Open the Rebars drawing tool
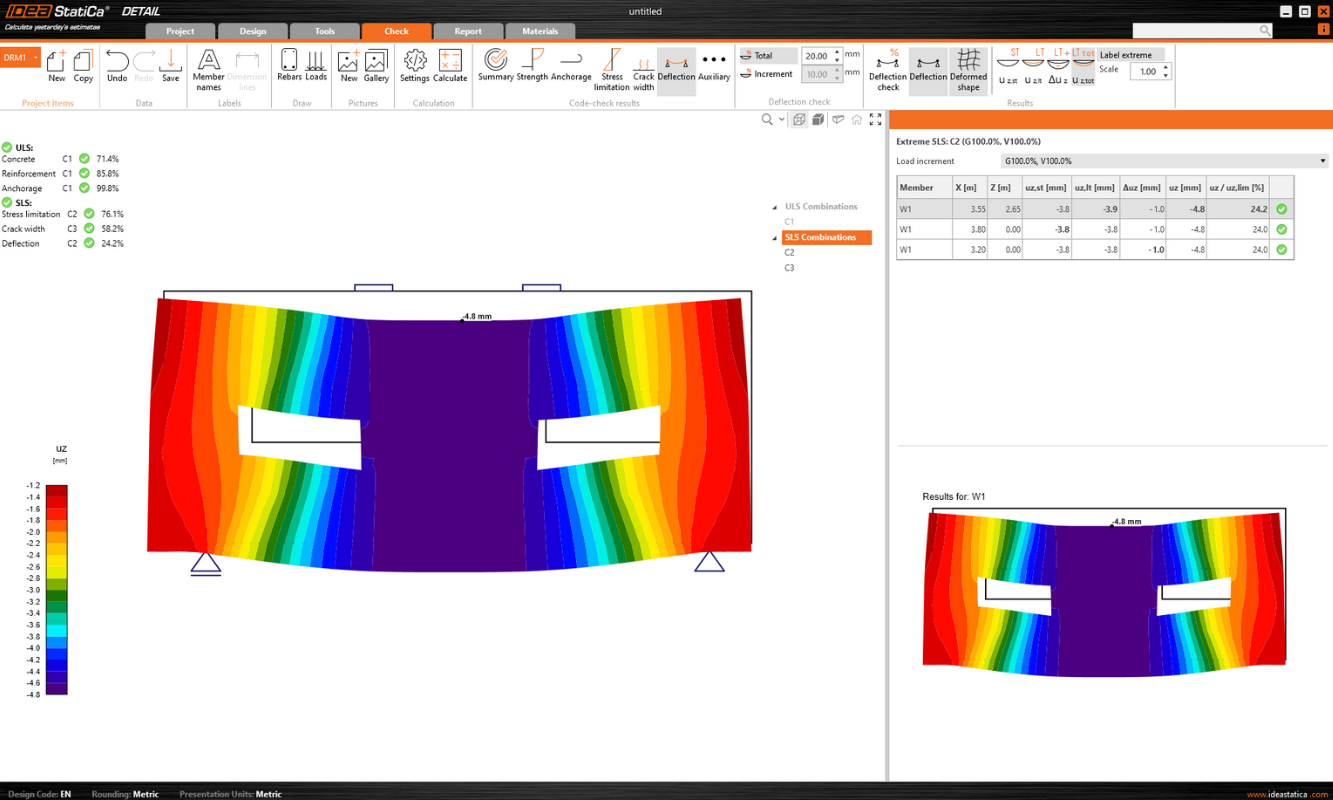Image resolution: width=1333 pixels, height=800 pixels. (x=289, y=65)
